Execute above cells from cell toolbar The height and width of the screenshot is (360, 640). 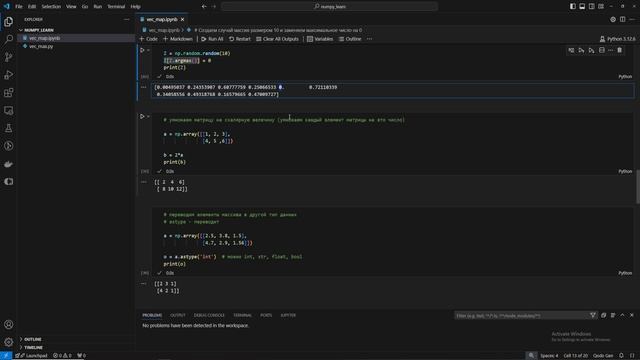coord(581,50)
